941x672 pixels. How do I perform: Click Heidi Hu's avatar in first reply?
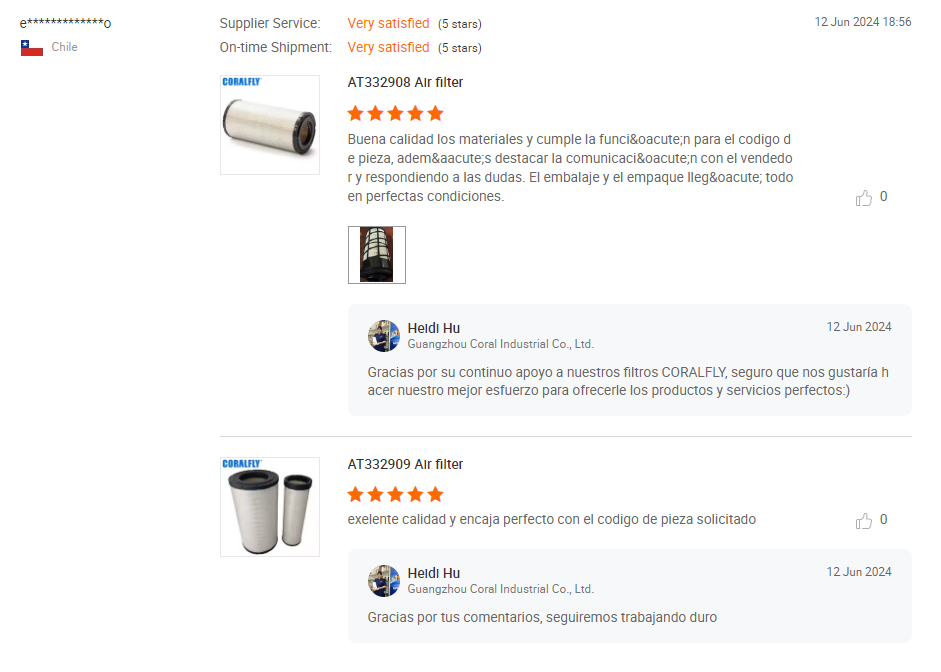384,336
